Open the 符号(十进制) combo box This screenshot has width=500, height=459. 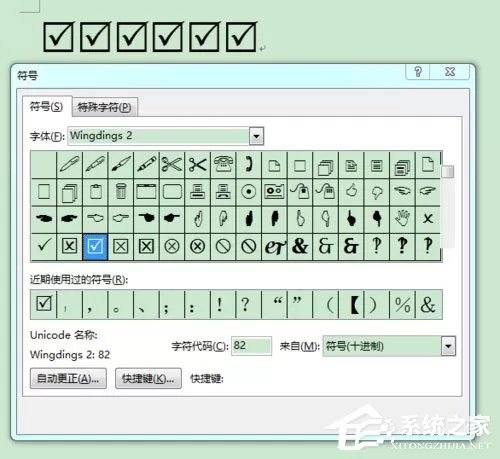click(x=389, y=346)
